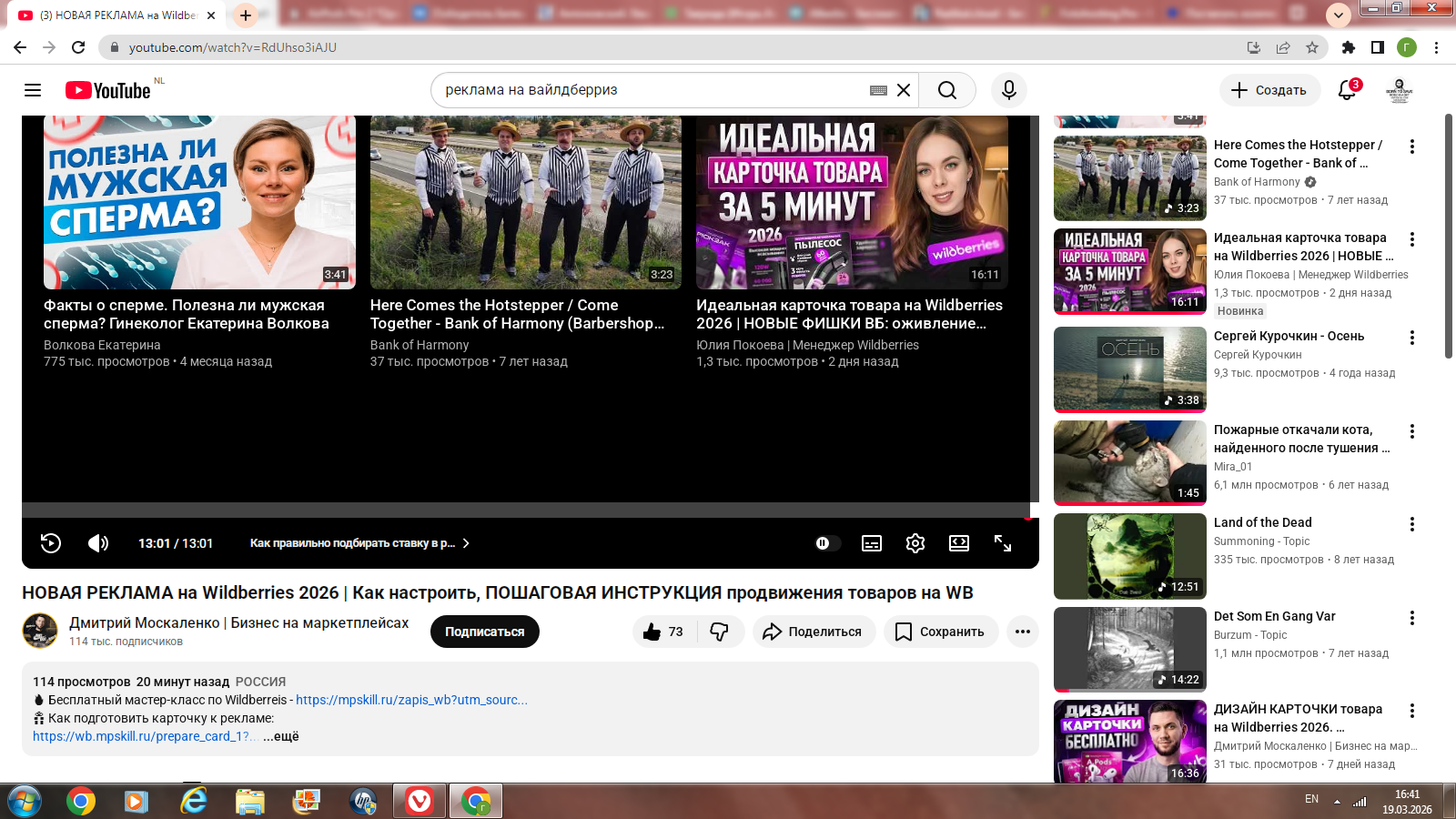Click the Поделиться share button
Image resolution: width=1456 pixels, height=819 pixels.
pyautogui.click(x=814, y=632)
